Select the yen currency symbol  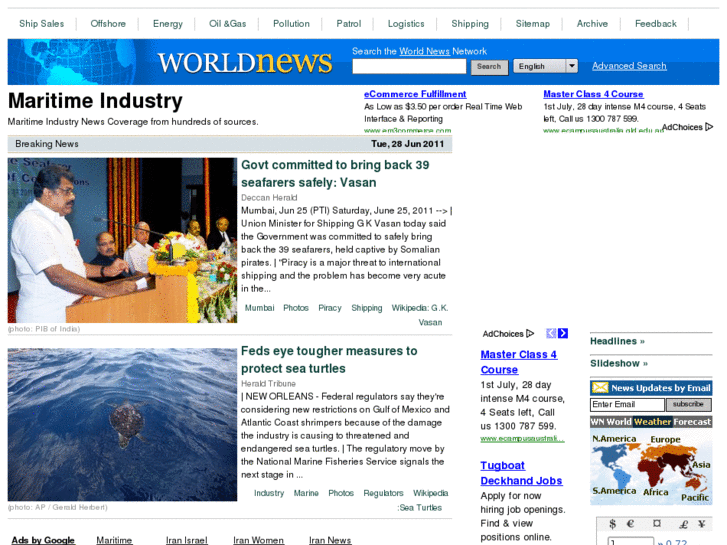pos(703,524)
